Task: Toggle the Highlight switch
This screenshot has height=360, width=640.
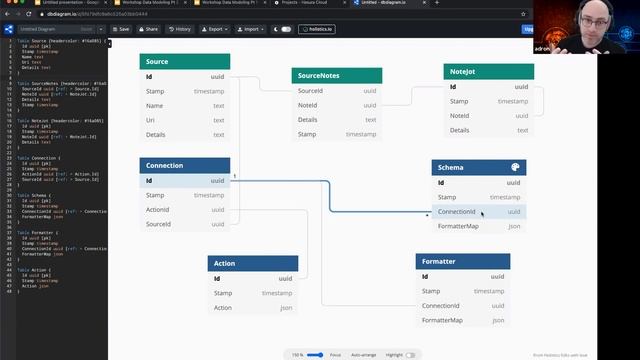Action: pos(411,355)
